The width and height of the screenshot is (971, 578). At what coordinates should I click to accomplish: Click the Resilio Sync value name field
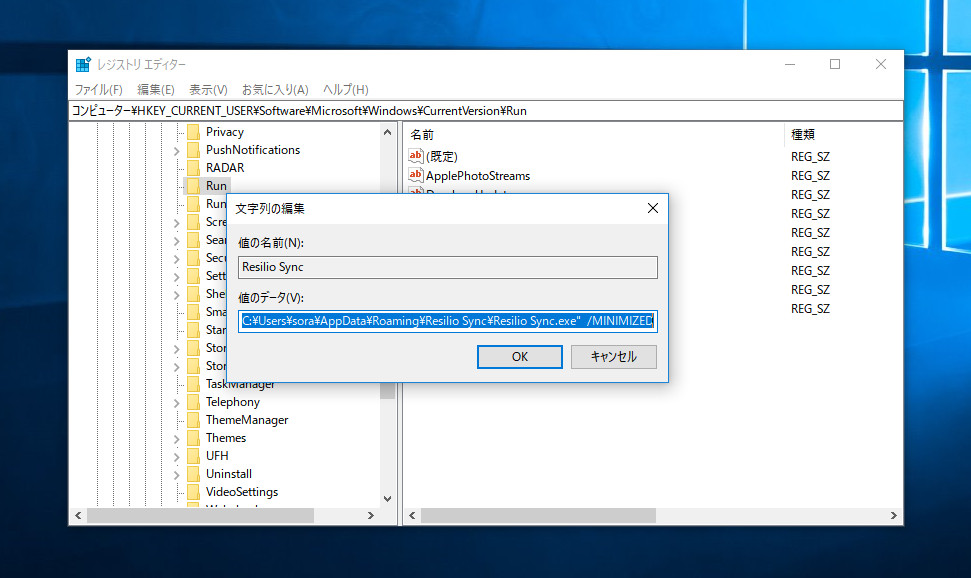point(448,268)
